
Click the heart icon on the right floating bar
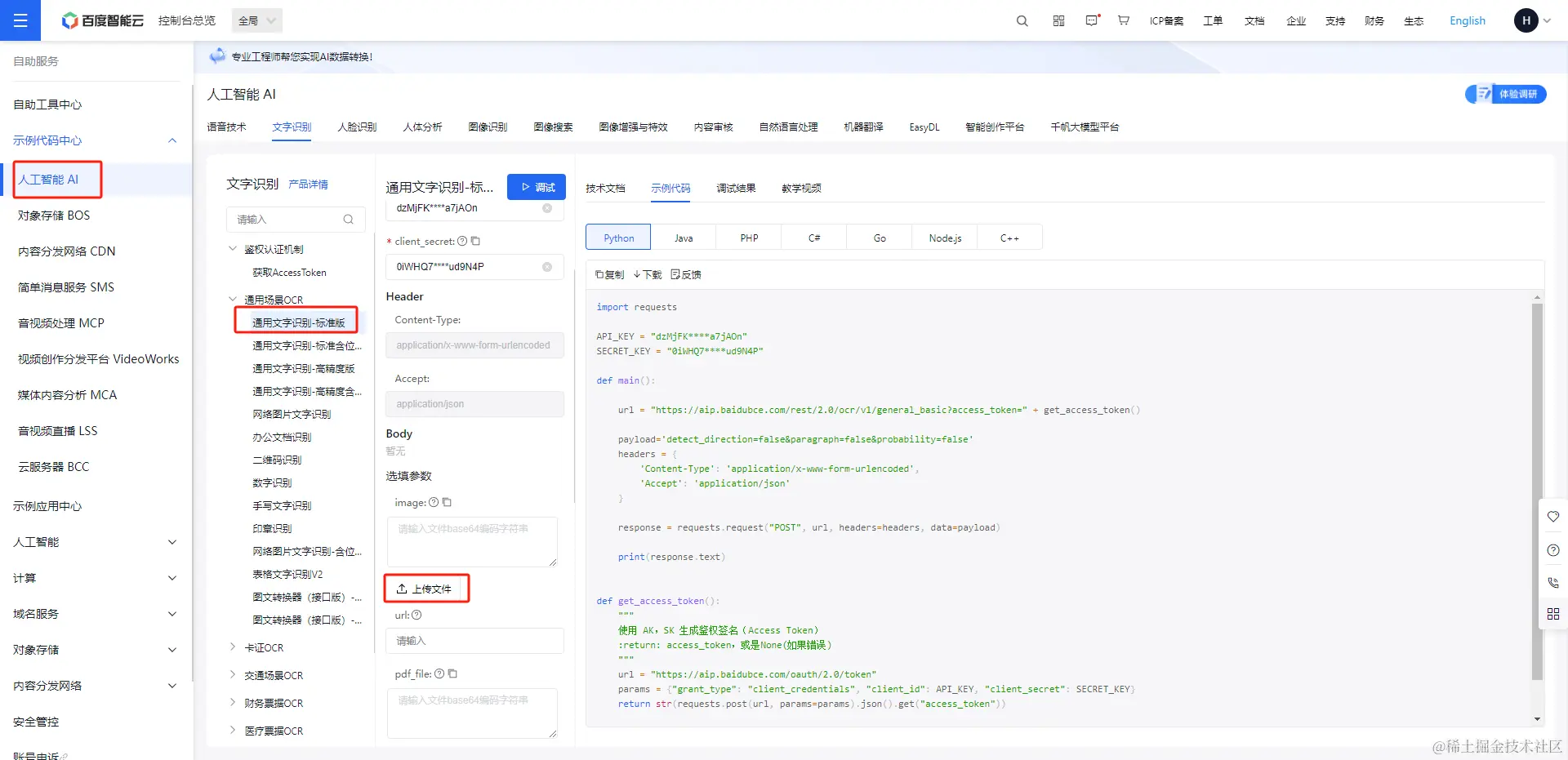tap(1553, 516)
